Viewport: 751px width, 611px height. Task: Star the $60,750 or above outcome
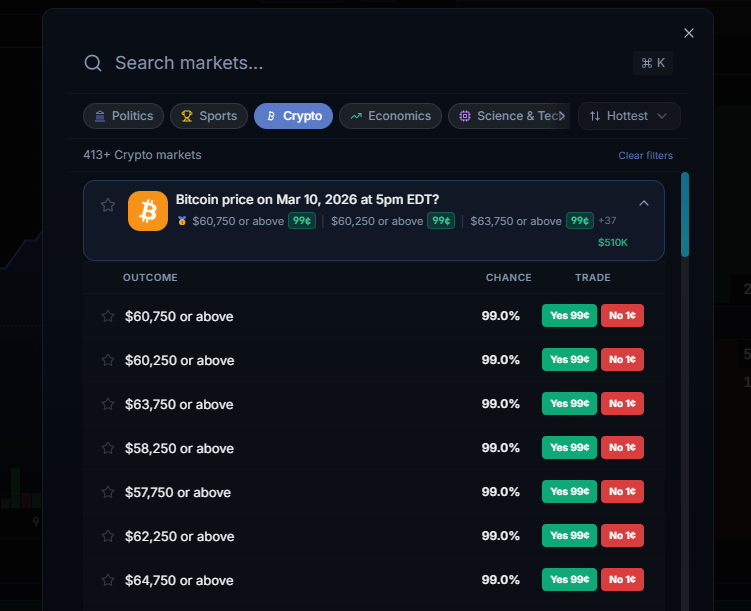pyautogui.click(x=108, y=316)
